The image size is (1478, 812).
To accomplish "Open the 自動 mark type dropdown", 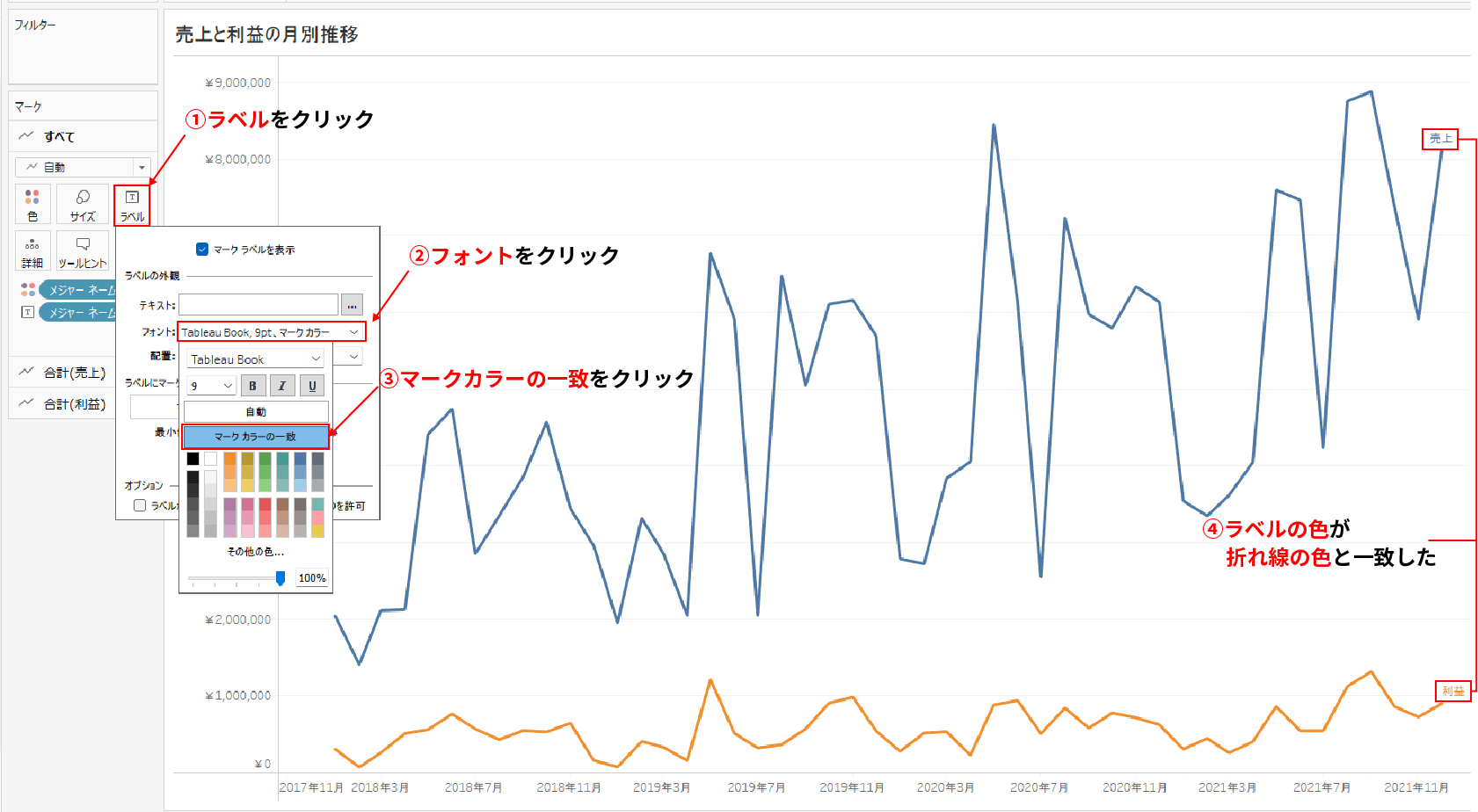I will point(83,167).
